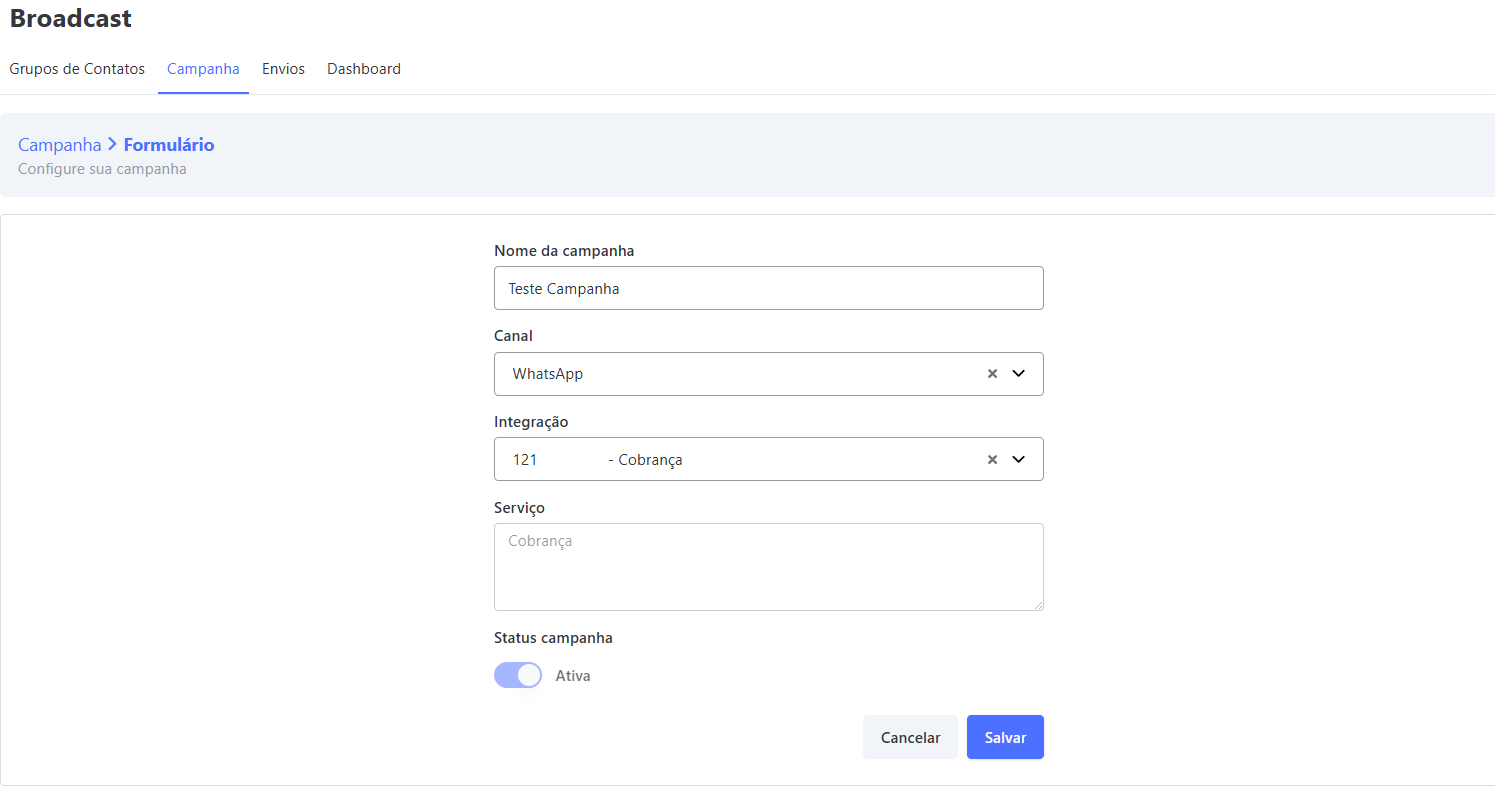
Task: Expand the Integração dropdown arrow
Action: click(x=1019, y=460)
